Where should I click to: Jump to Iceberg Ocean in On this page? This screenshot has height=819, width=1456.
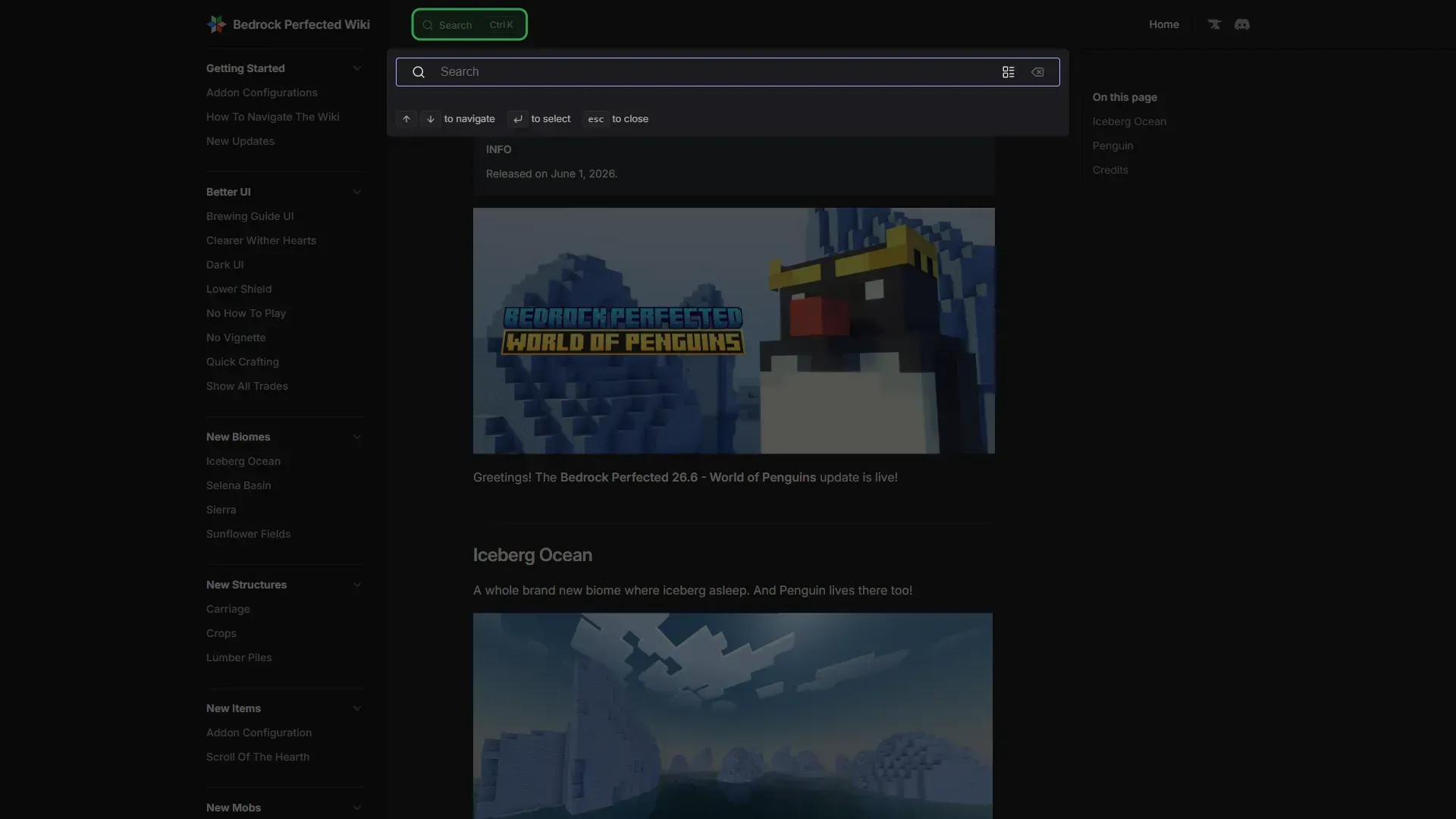[1129, 121]
